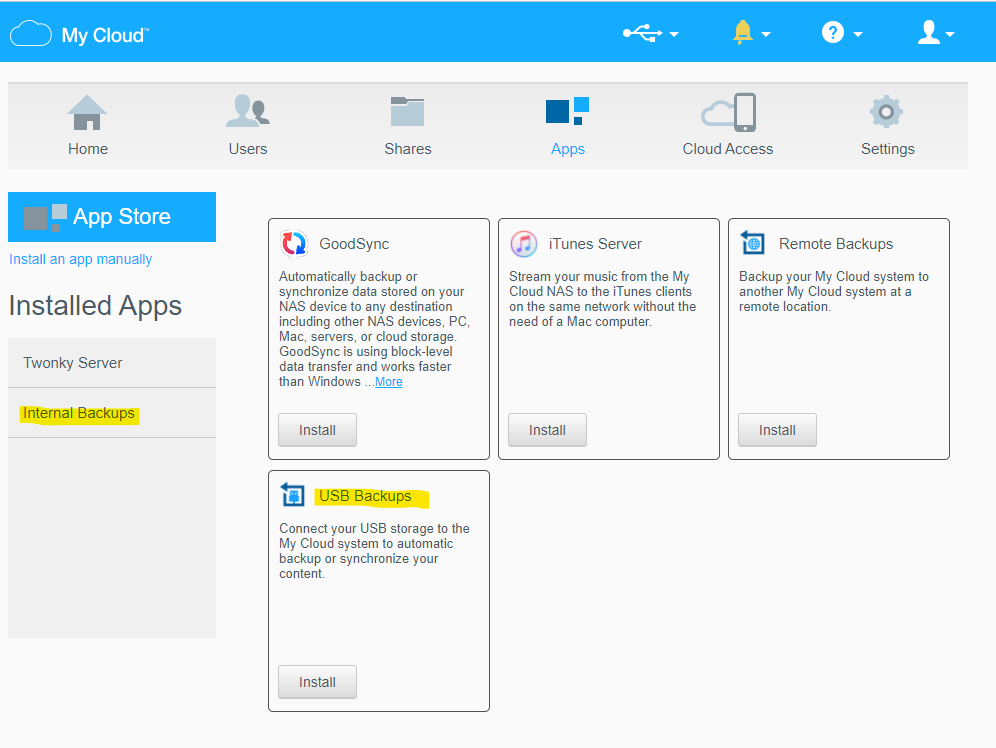The image size is (996, 748).
Task: Click the Users people icon
Action: 248,111
